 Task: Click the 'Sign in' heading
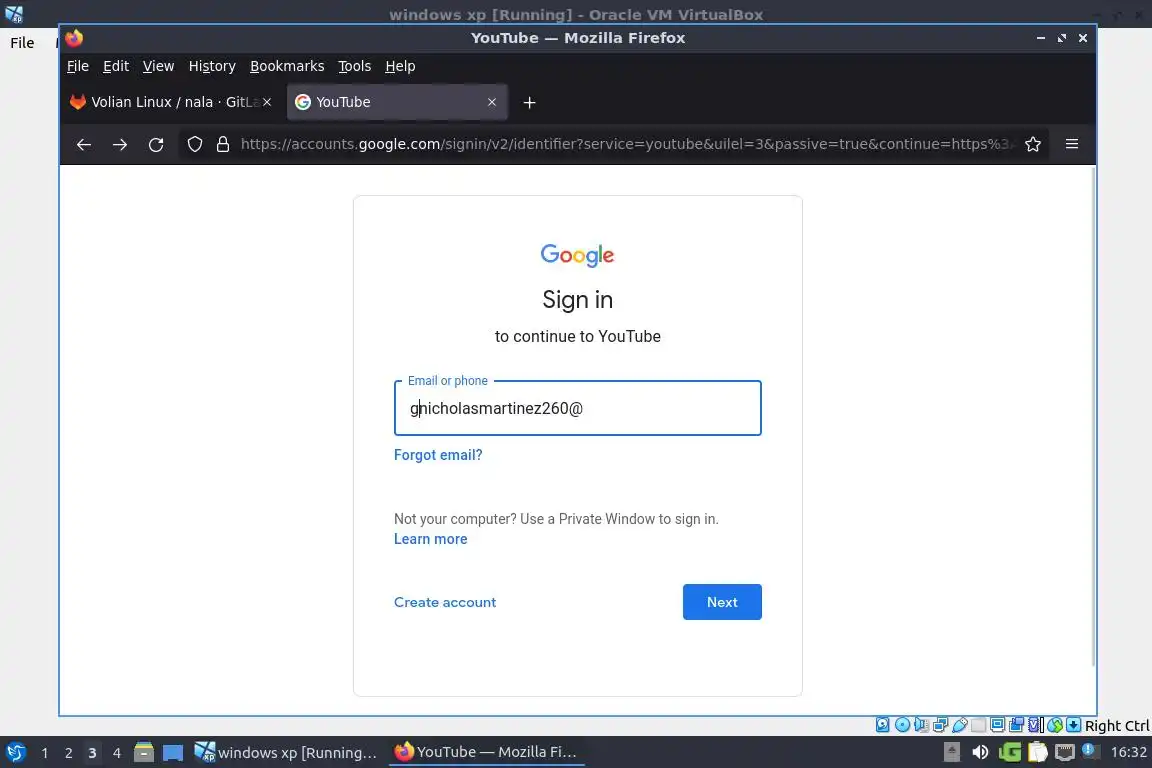[577, 300]
